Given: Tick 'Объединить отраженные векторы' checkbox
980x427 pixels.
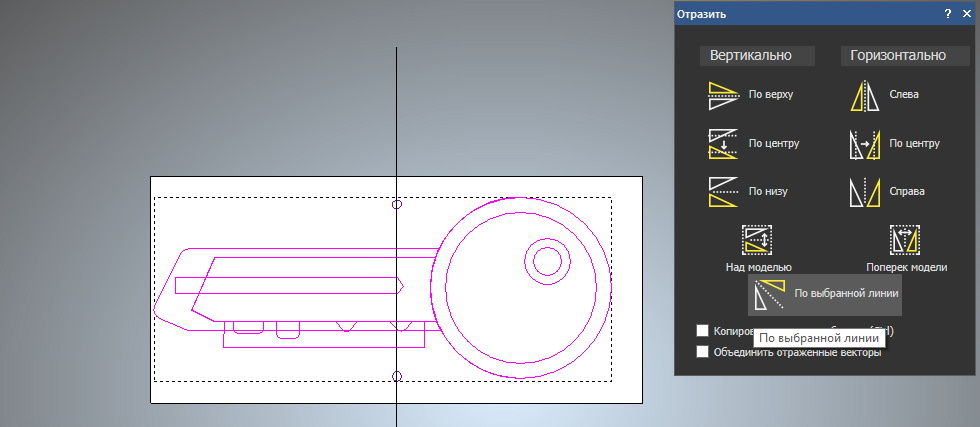Looking at the screenshot, I should 703,351.
